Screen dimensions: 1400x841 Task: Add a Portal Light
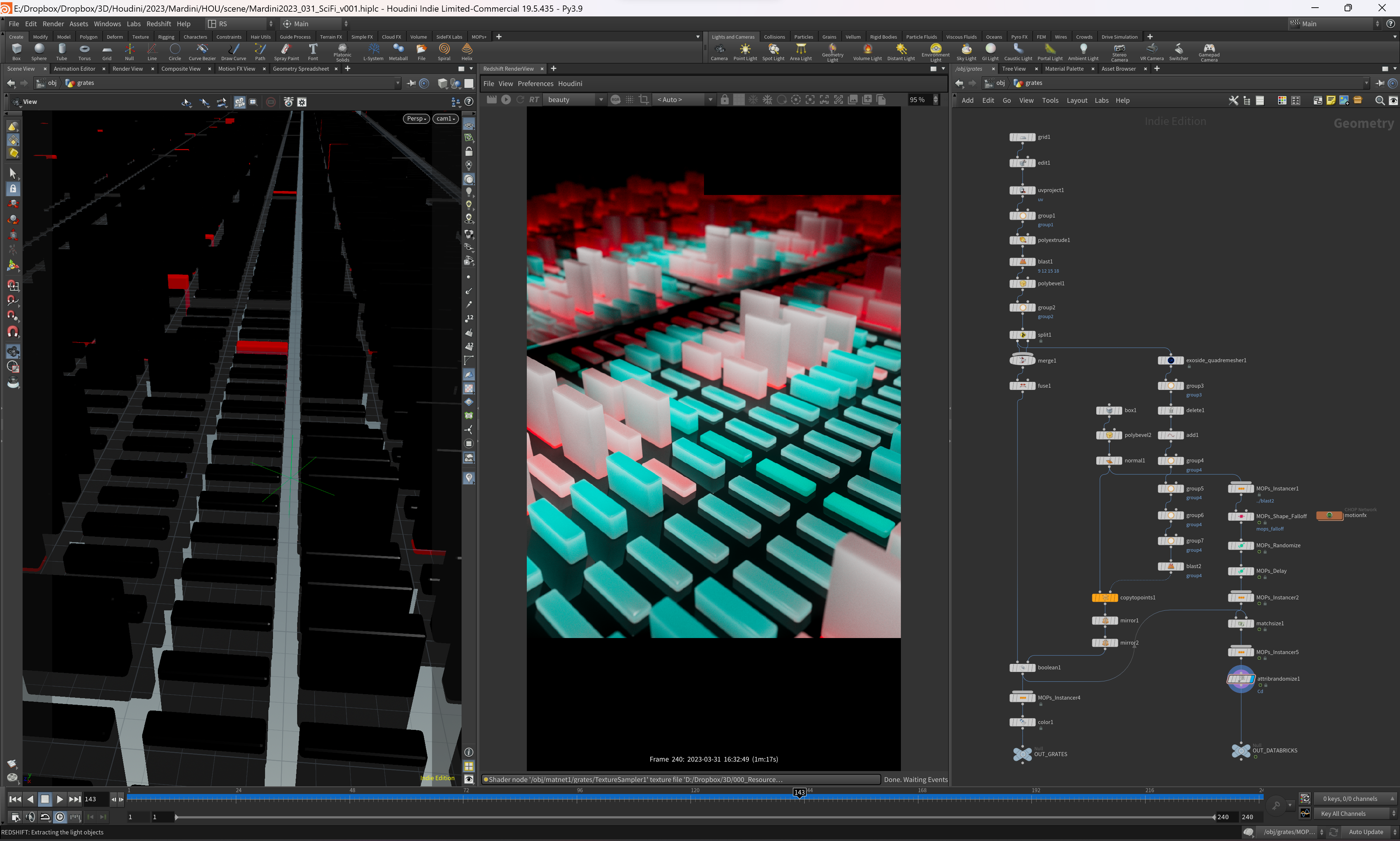tap(1050, 52)
